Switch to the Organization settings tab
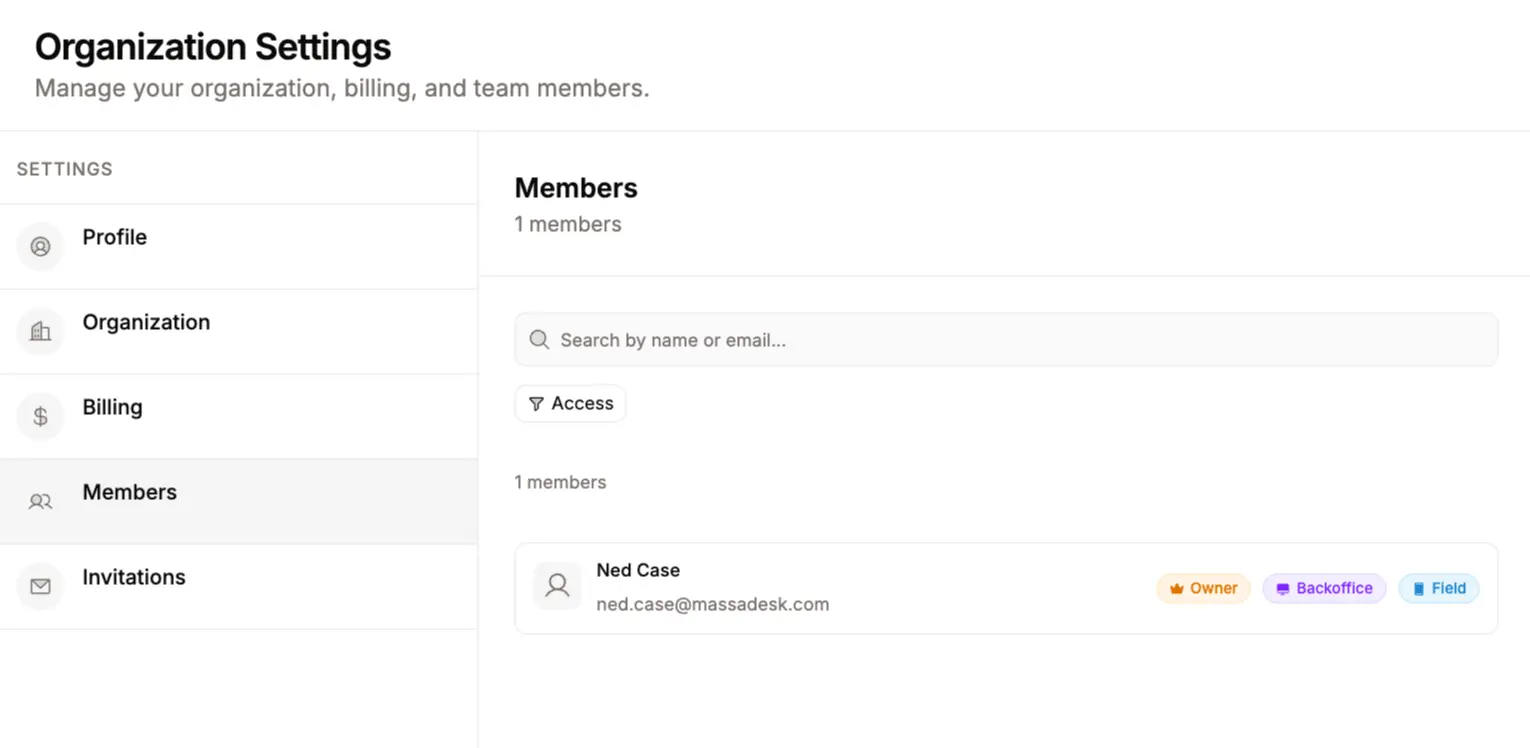Viewport: 1530px width, 748px height. (x=146, y=322)
